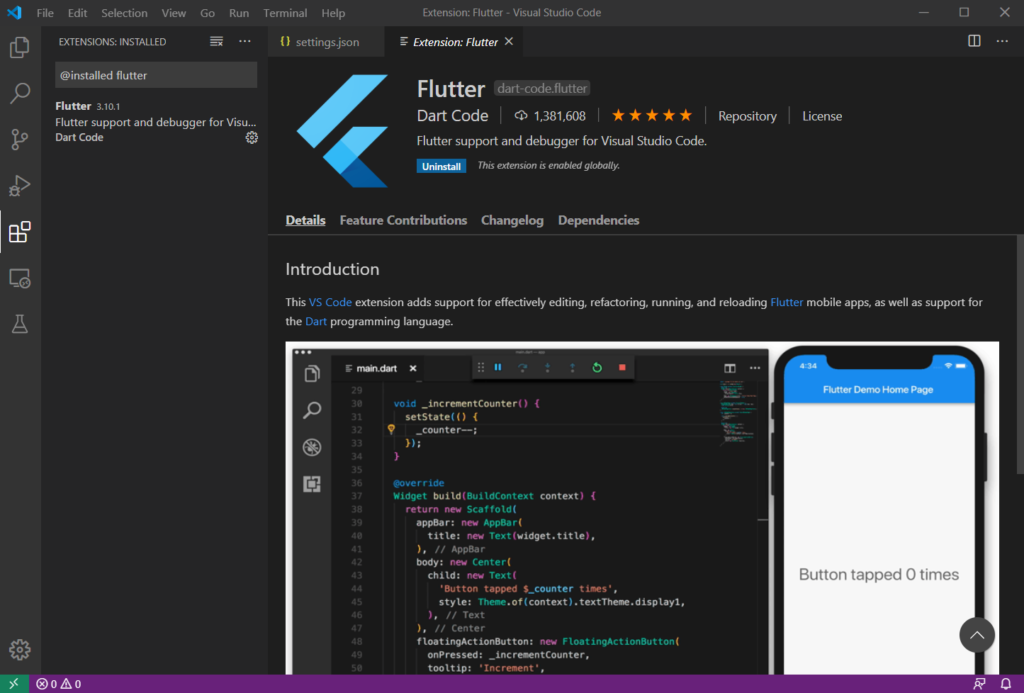Clear extensions search results
This screenshot has width=1024, height=693.
216,42
